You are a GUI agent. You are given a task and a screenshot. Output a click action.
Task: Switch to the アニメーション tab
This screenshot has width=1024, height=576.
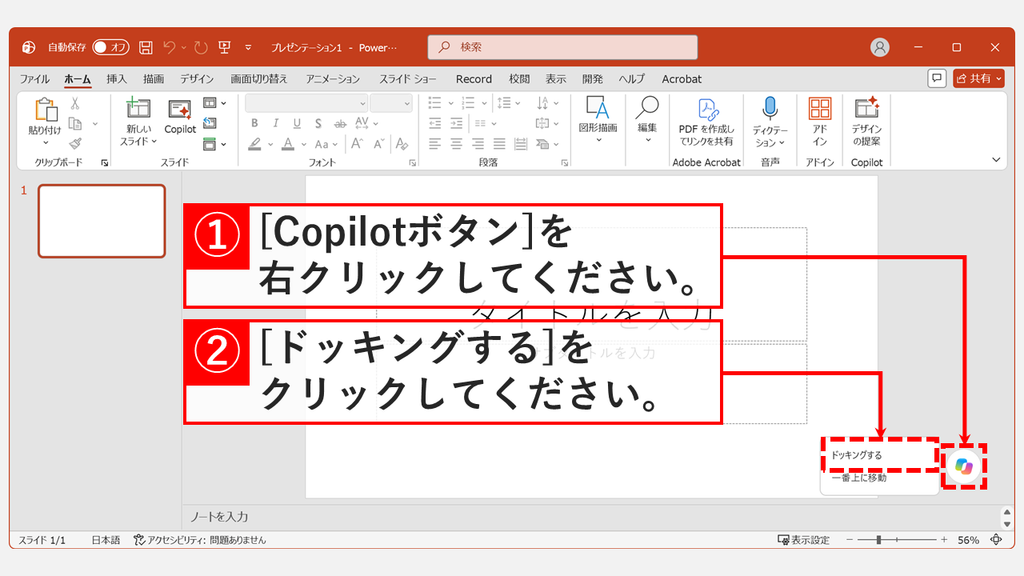click(332, 79)
